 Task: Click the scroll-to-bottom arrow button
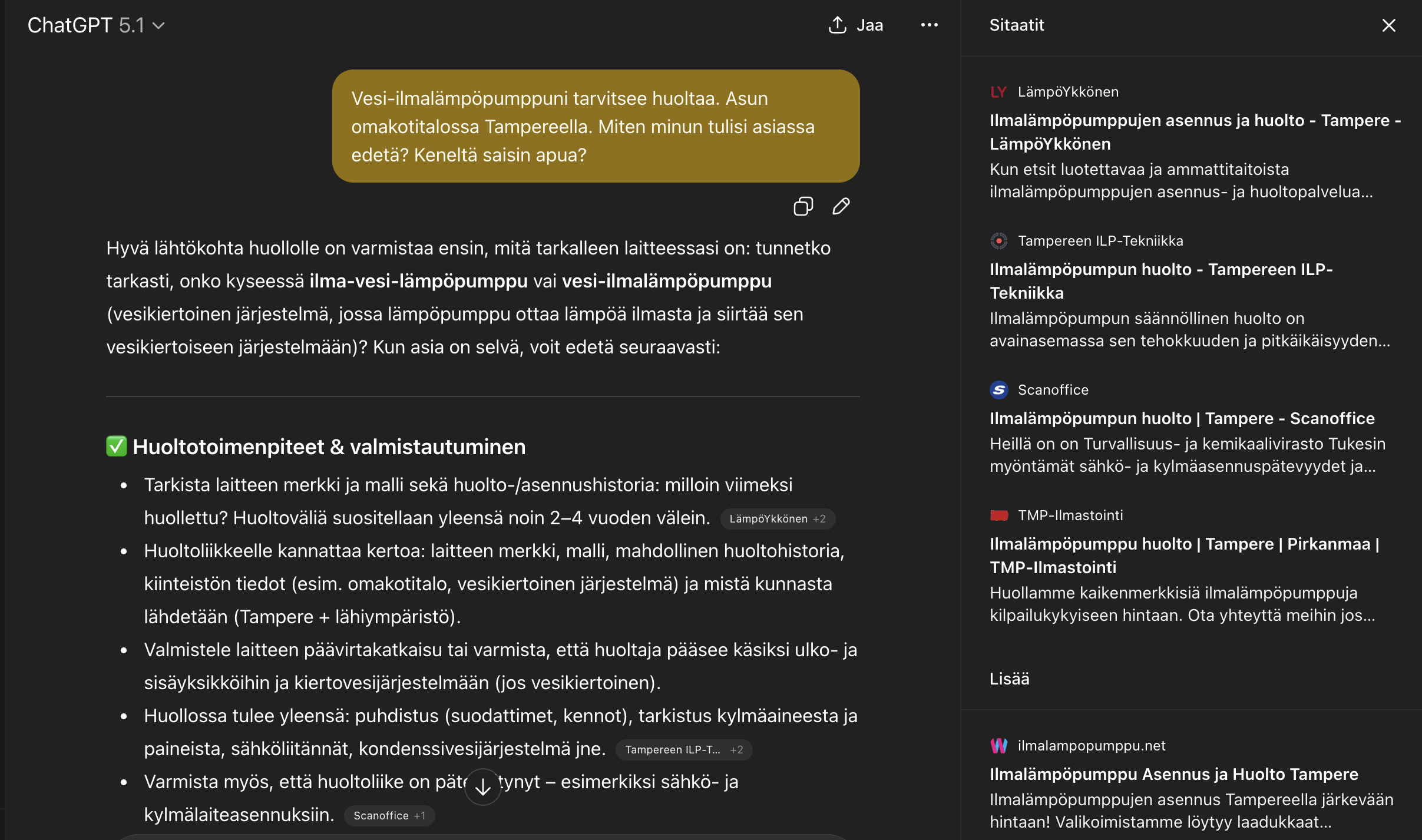[482, 786]
